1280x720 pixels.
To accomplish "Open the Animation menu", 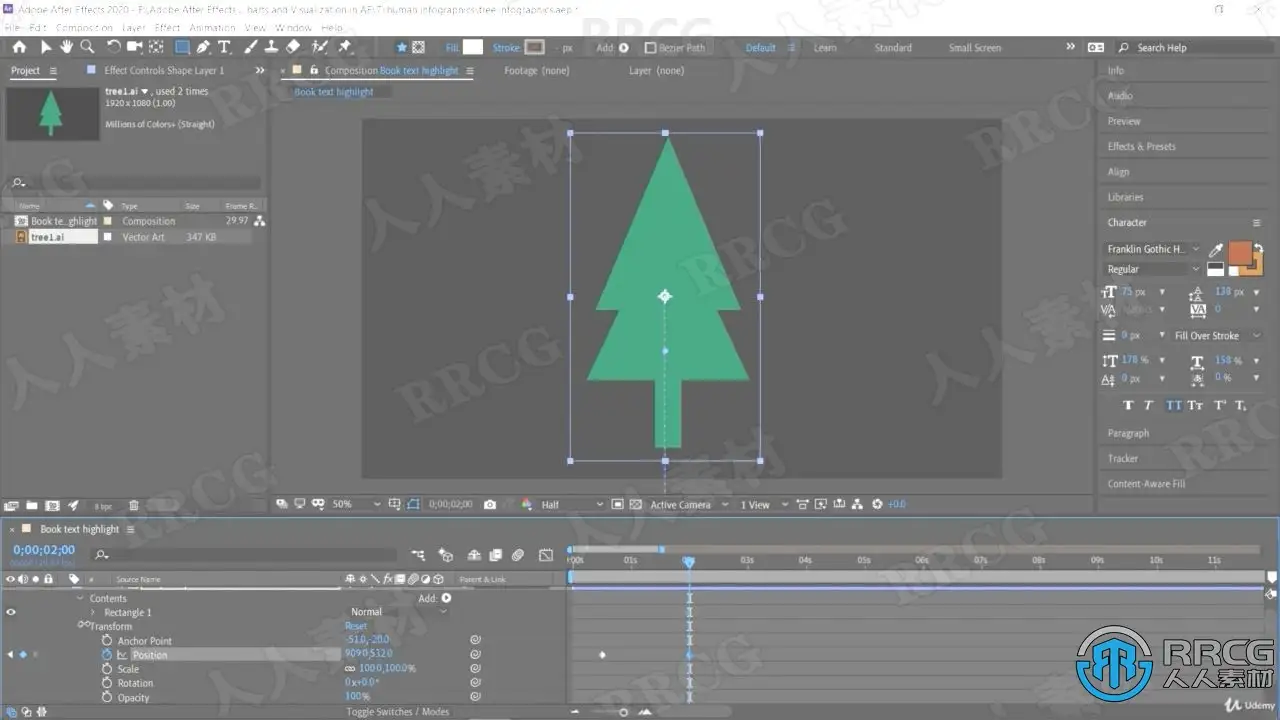I will (212, 28).
